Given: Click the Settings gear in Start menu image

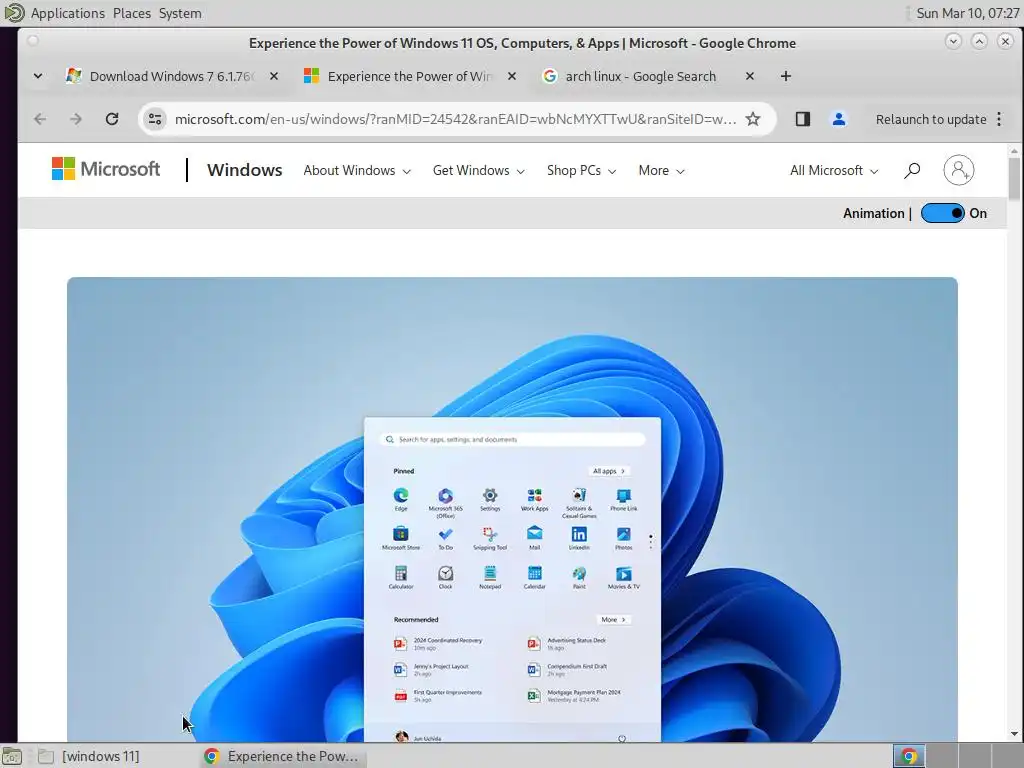Looking at the screenshot, I should pyautogui.click(x=490, y=495).
